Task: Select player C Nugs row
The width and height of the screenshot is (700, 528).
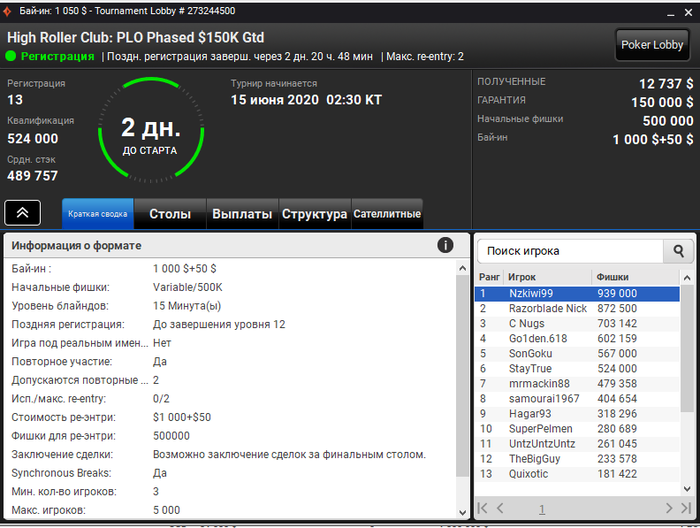Action: (x=577, y=324)
